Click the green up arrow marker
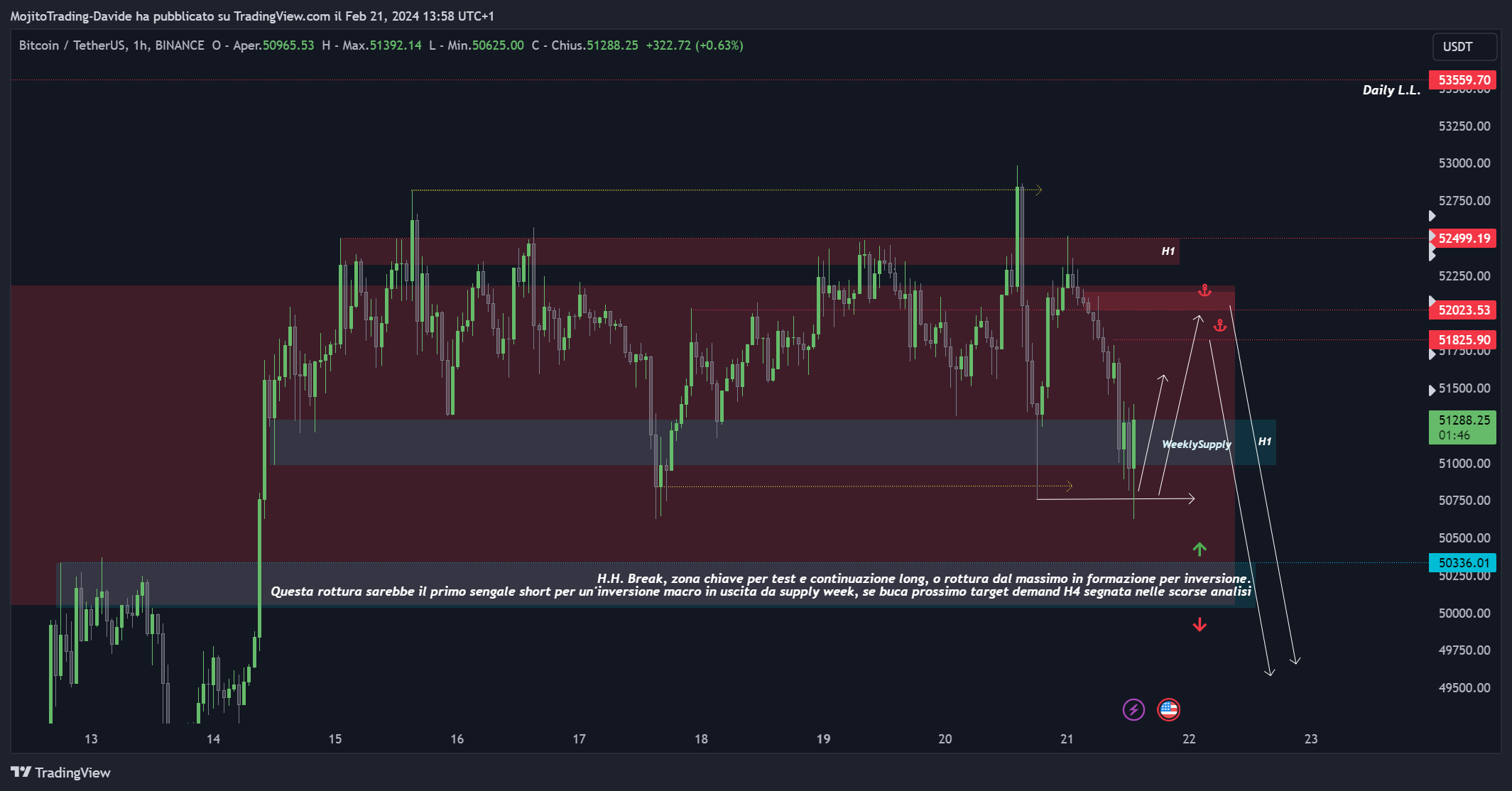1512x791 pixels. [1200, 549]
